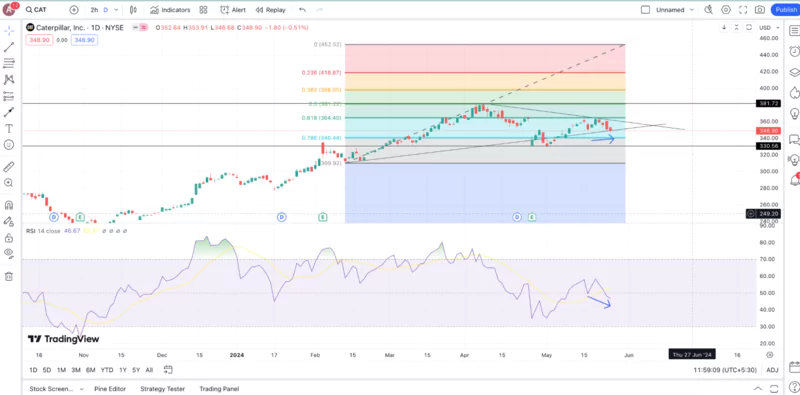Click the compare or add symbol plus icon
Viewport: 800px width, 395px height.
(x=74, y=10)
